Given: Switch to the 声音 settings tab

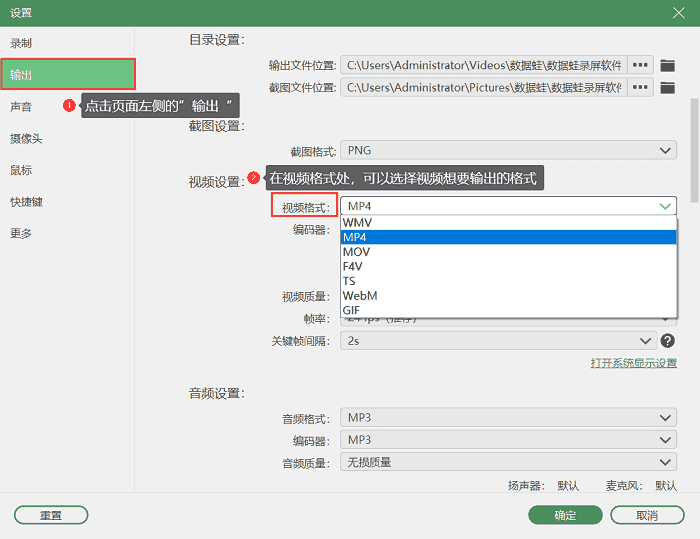Looking at the screenshot, I should [21, 107].
